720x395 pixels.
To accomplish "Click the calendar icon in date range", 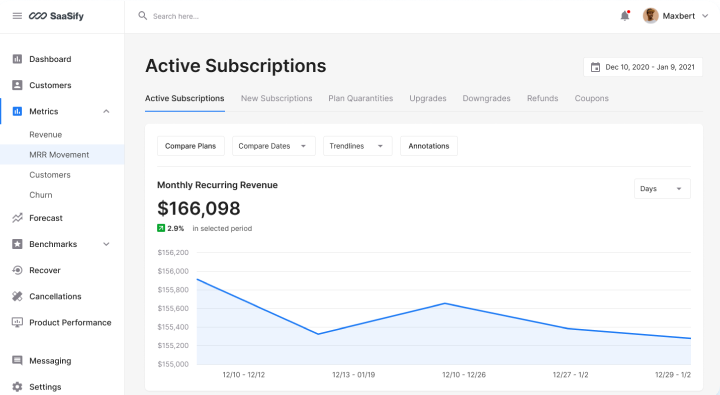I will [595, 67].
